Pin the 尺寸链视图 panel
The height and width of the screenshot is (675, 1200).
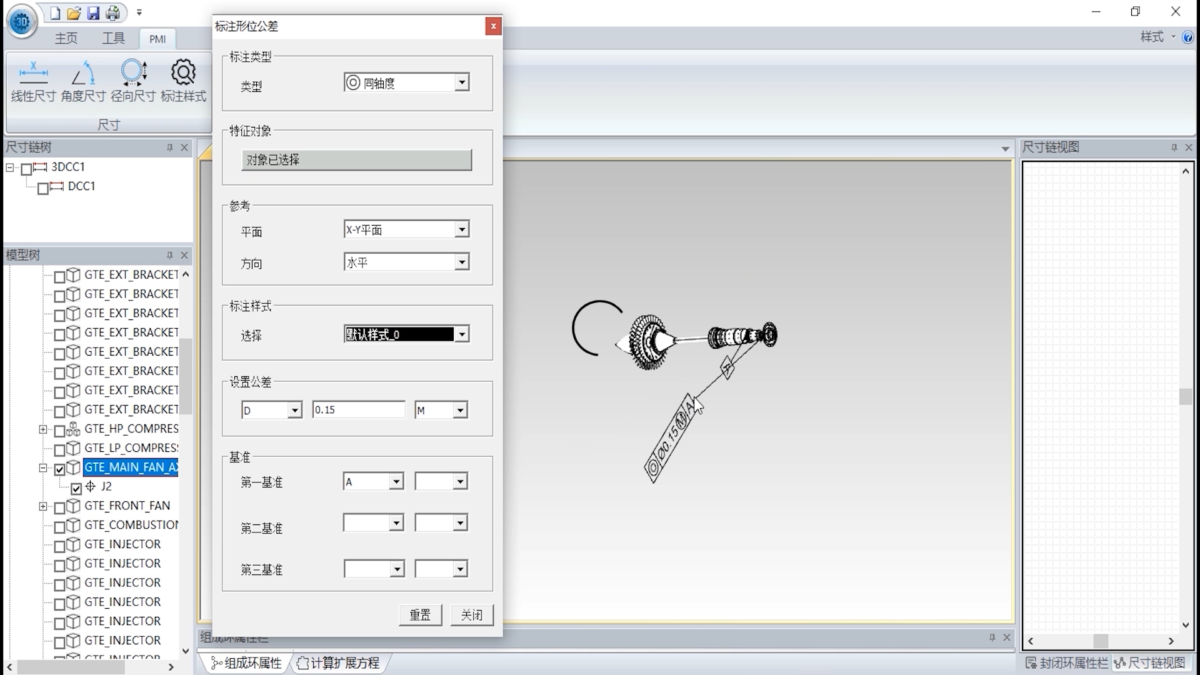point(1174,147)
